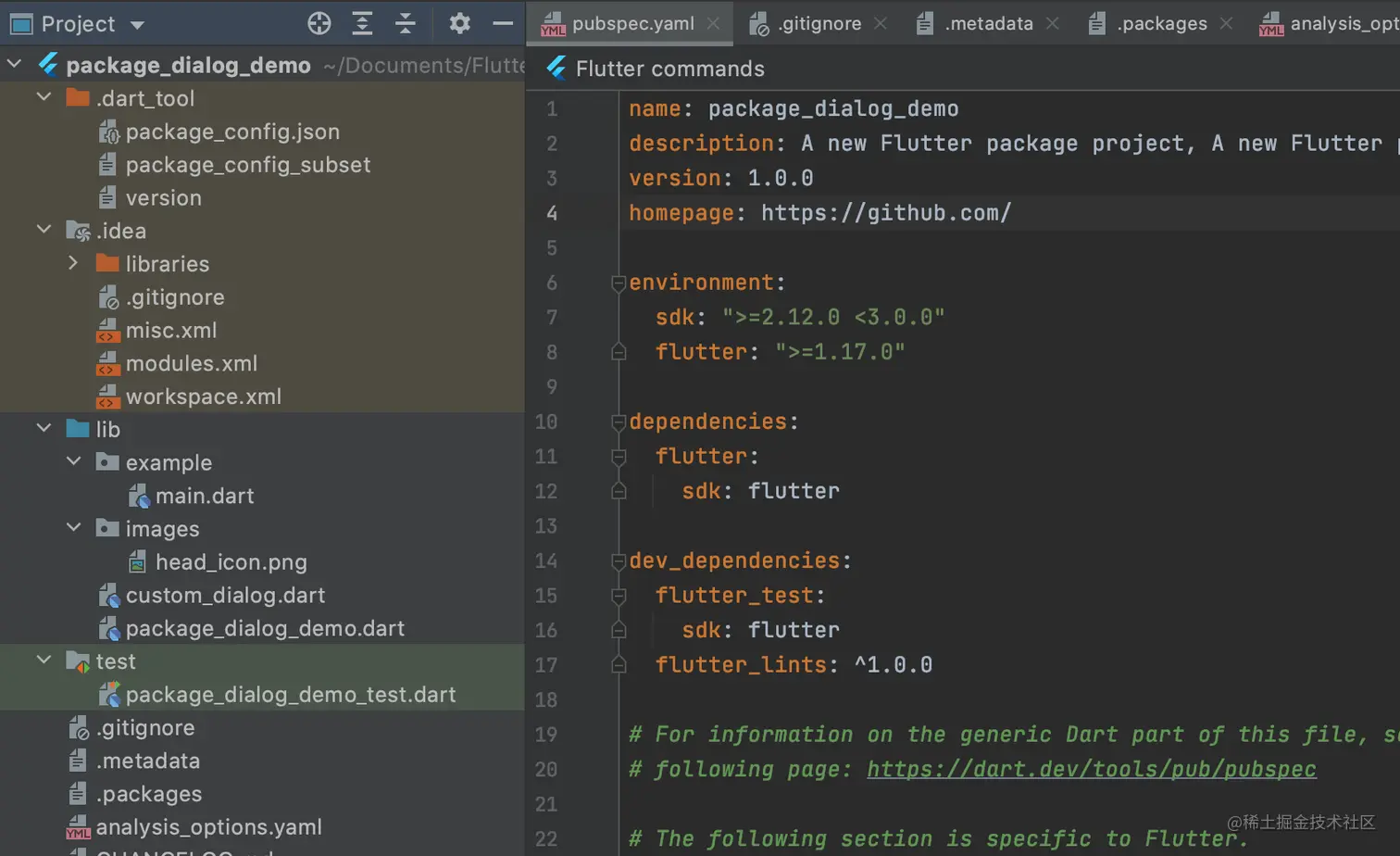Open Project panel settings gear
Screen dimensions: 1400x856
[459, 23]
